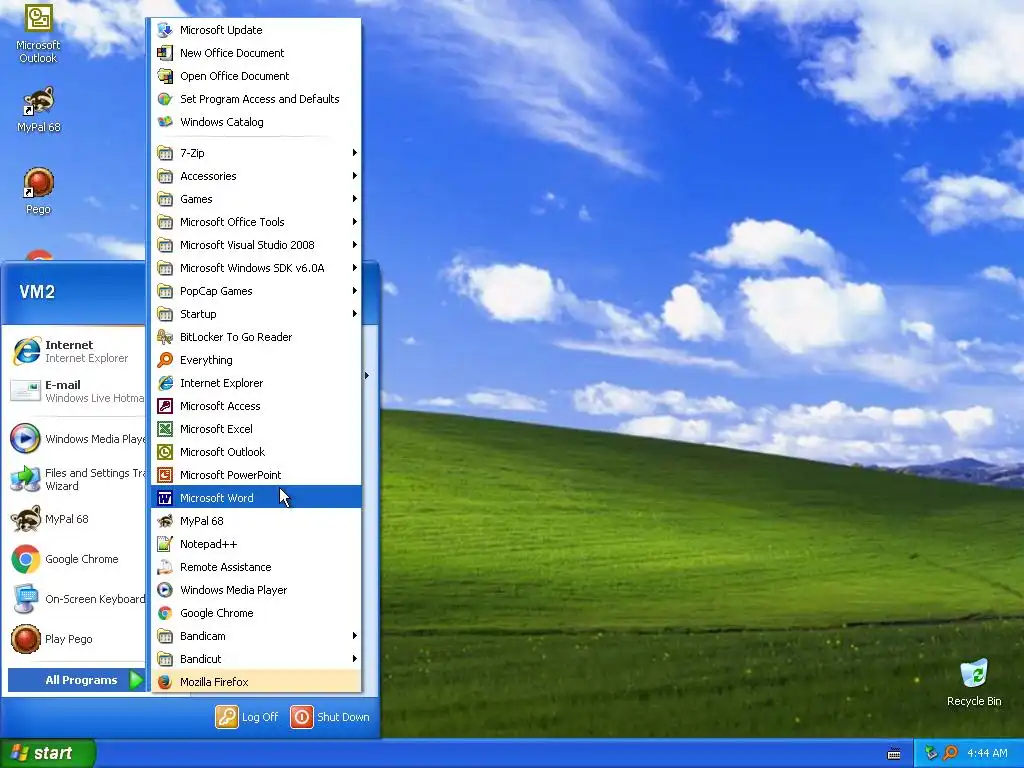The image size is (1024, 768).
Task: Click the Log Off button
Action: coord(247,717)
